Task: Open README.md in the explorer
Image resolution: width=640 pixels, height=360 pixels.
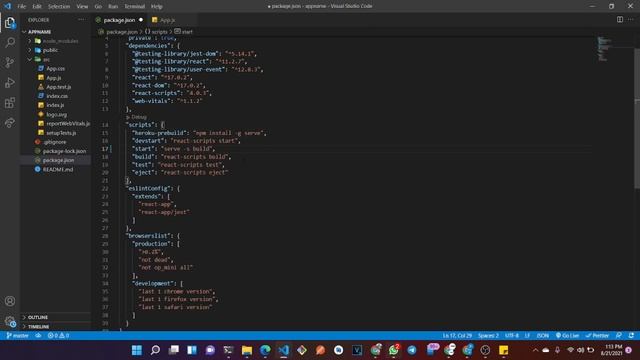Action: click(58, 169)
